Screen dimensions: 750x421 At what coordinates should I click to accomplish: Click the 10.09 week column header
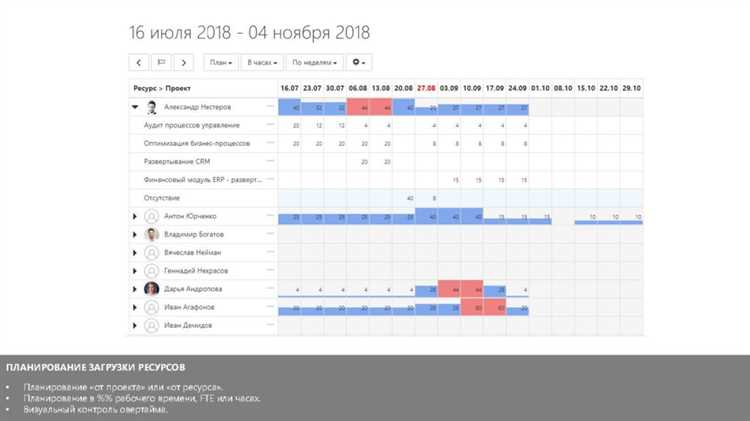click(472, 89)
